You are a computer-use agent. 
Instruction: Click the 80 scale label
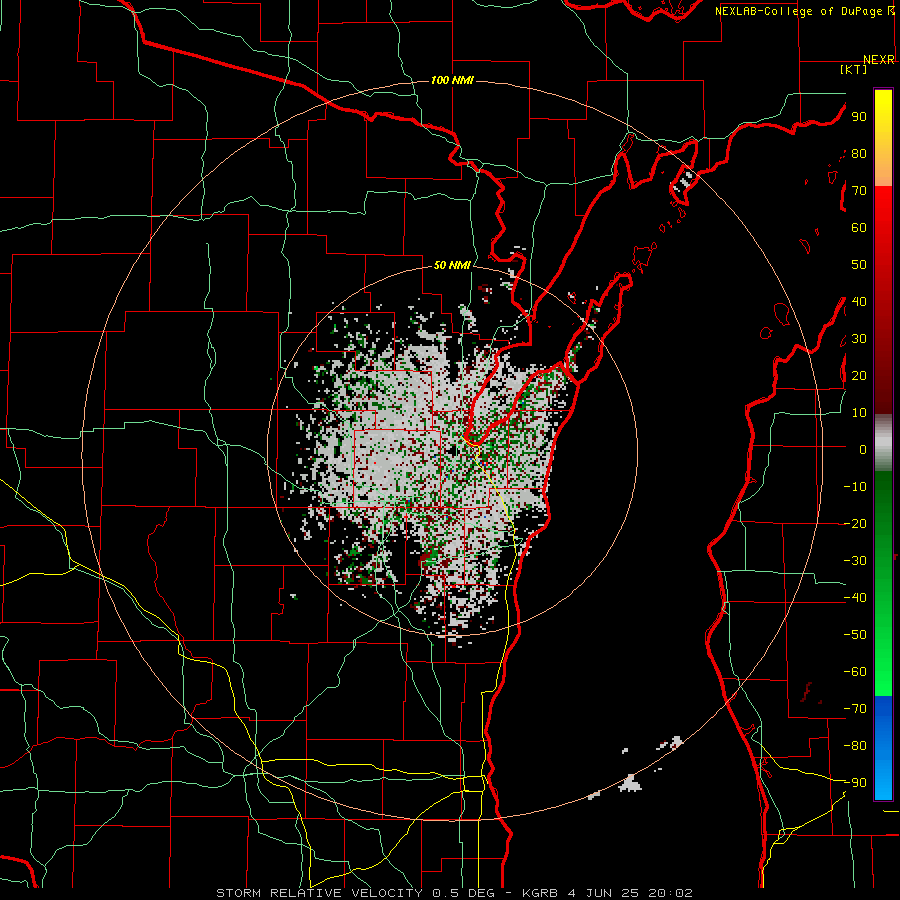pos(859,154)
